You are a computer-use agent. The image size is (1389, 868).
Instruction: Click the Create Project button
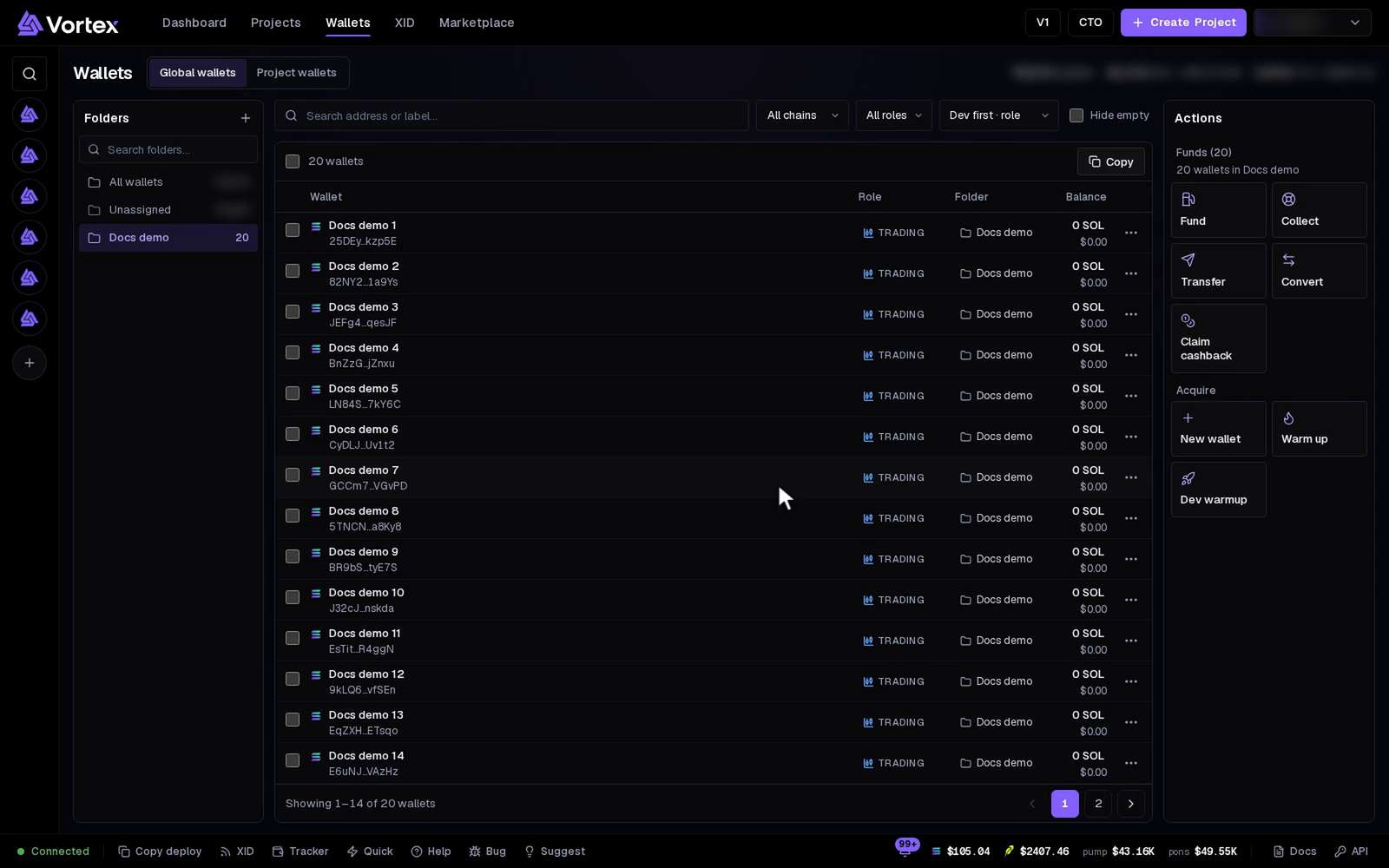tap(1183, 23)
